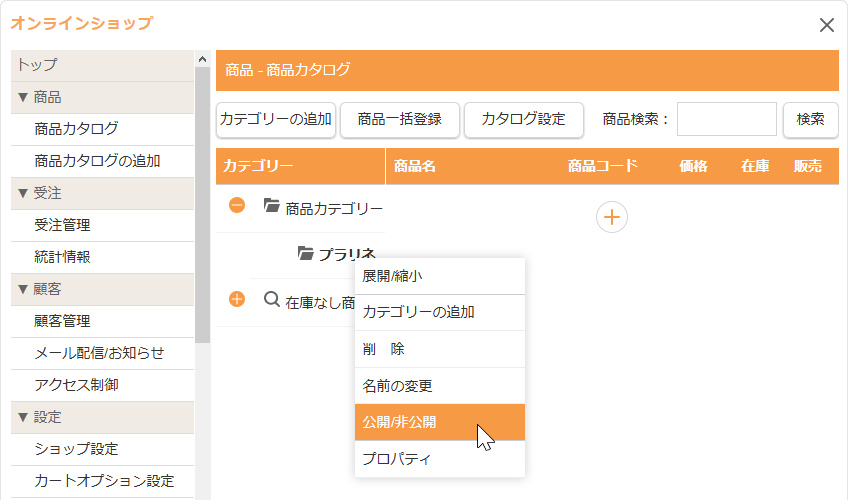The width and height of the screenshot is (848, 500).
Task: Expand 在庫なし商品 with the plus icon
Action: (x=237, y=299)
